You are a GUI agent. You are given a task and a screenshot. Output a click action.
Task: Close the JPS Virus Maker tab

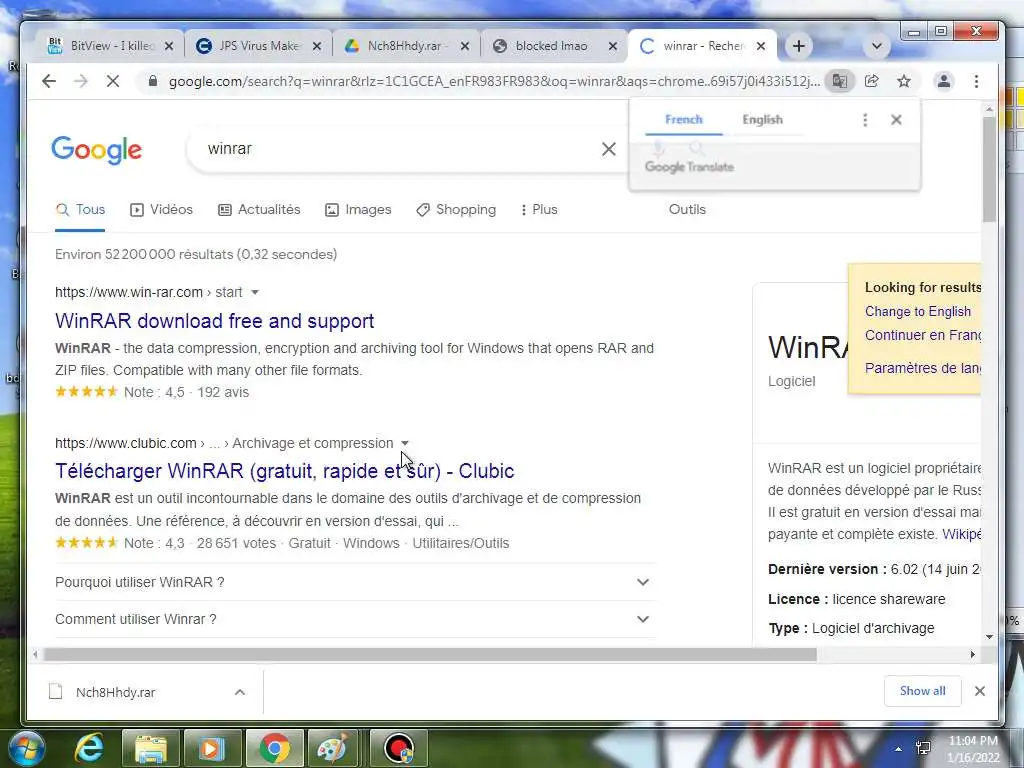[317, 46]
